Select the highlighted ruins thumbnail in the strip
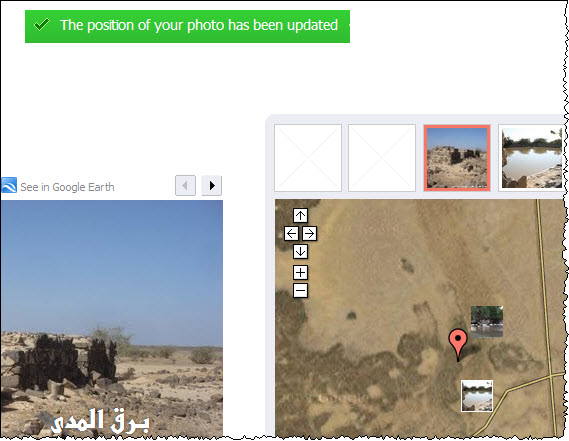 (457, 158)
